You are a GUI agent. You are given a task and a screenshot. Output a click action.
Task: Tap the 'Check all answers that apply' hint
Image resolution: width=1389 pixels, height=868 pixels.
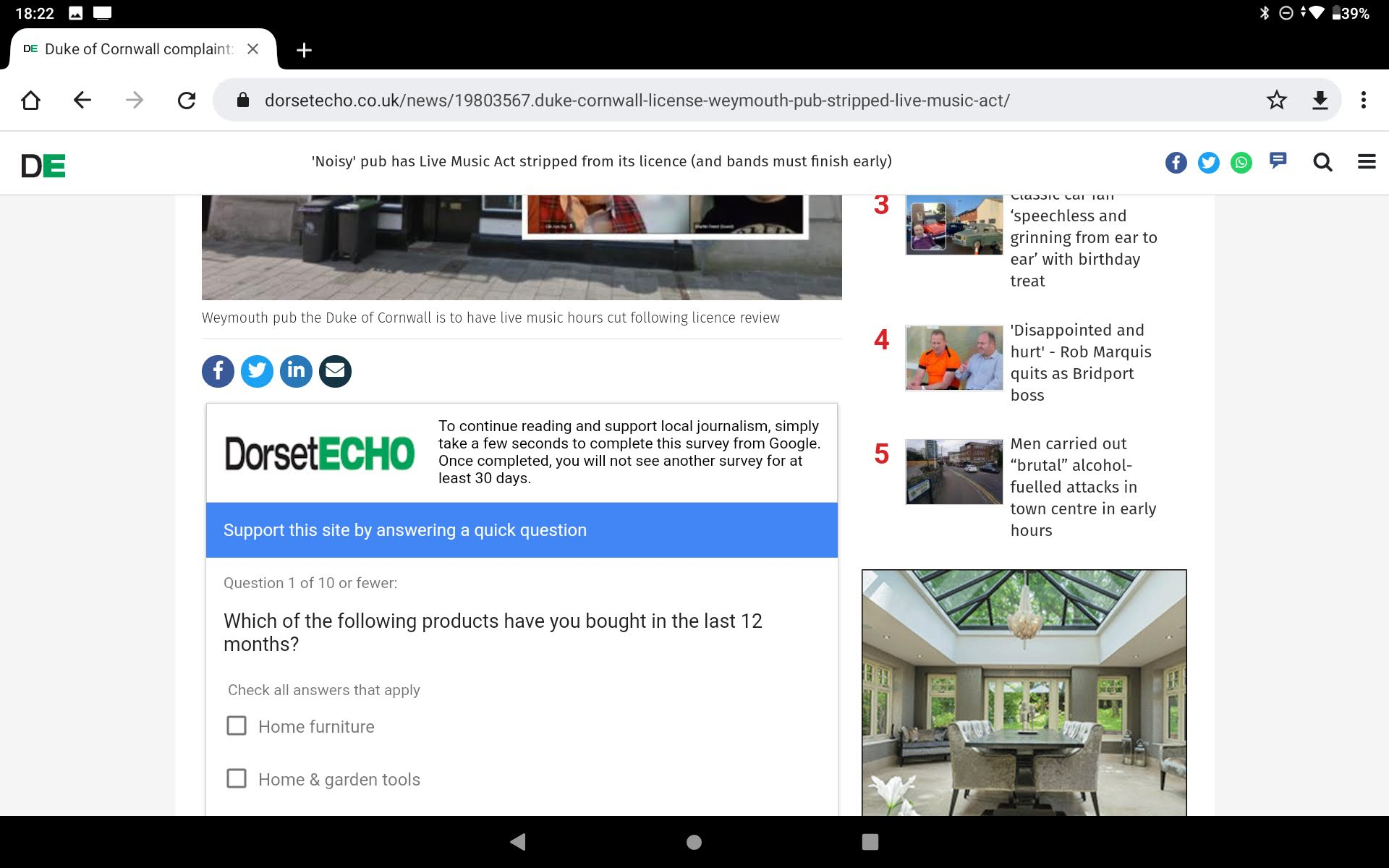pos(323,690)
